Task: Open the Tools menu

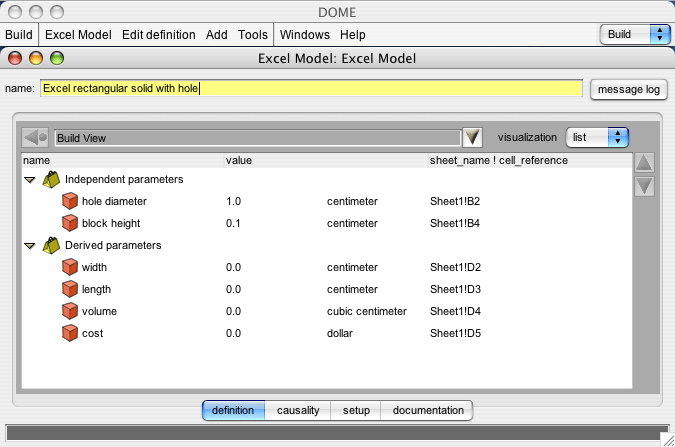Action: 253,34
